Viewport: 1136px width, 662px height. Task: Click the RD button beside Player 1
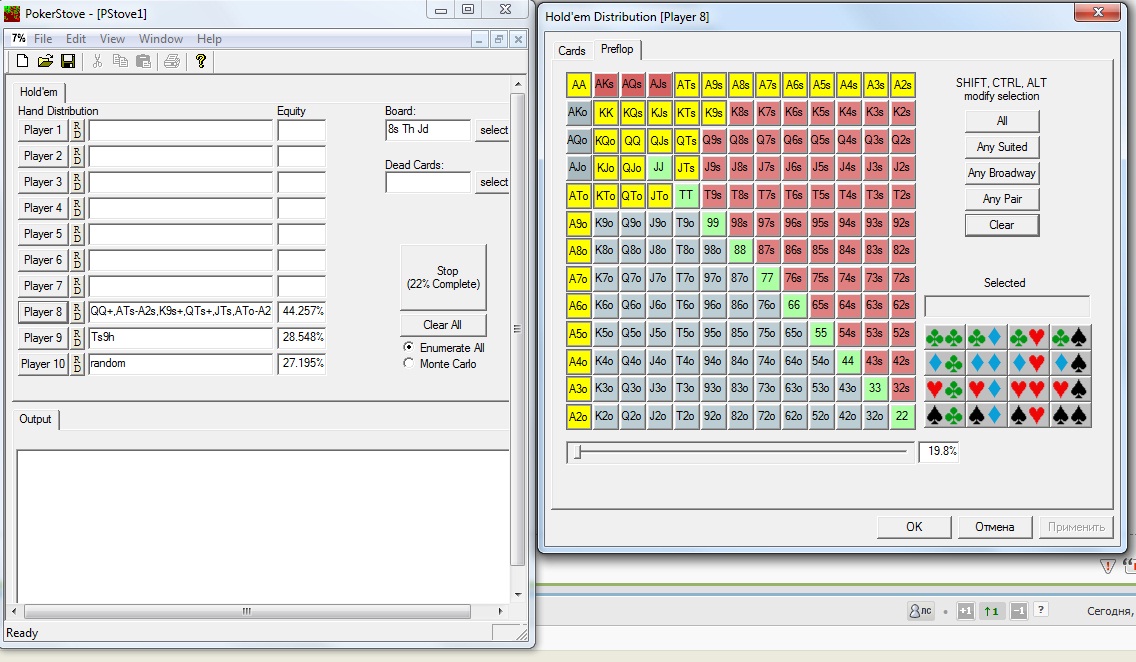(78, 130)
